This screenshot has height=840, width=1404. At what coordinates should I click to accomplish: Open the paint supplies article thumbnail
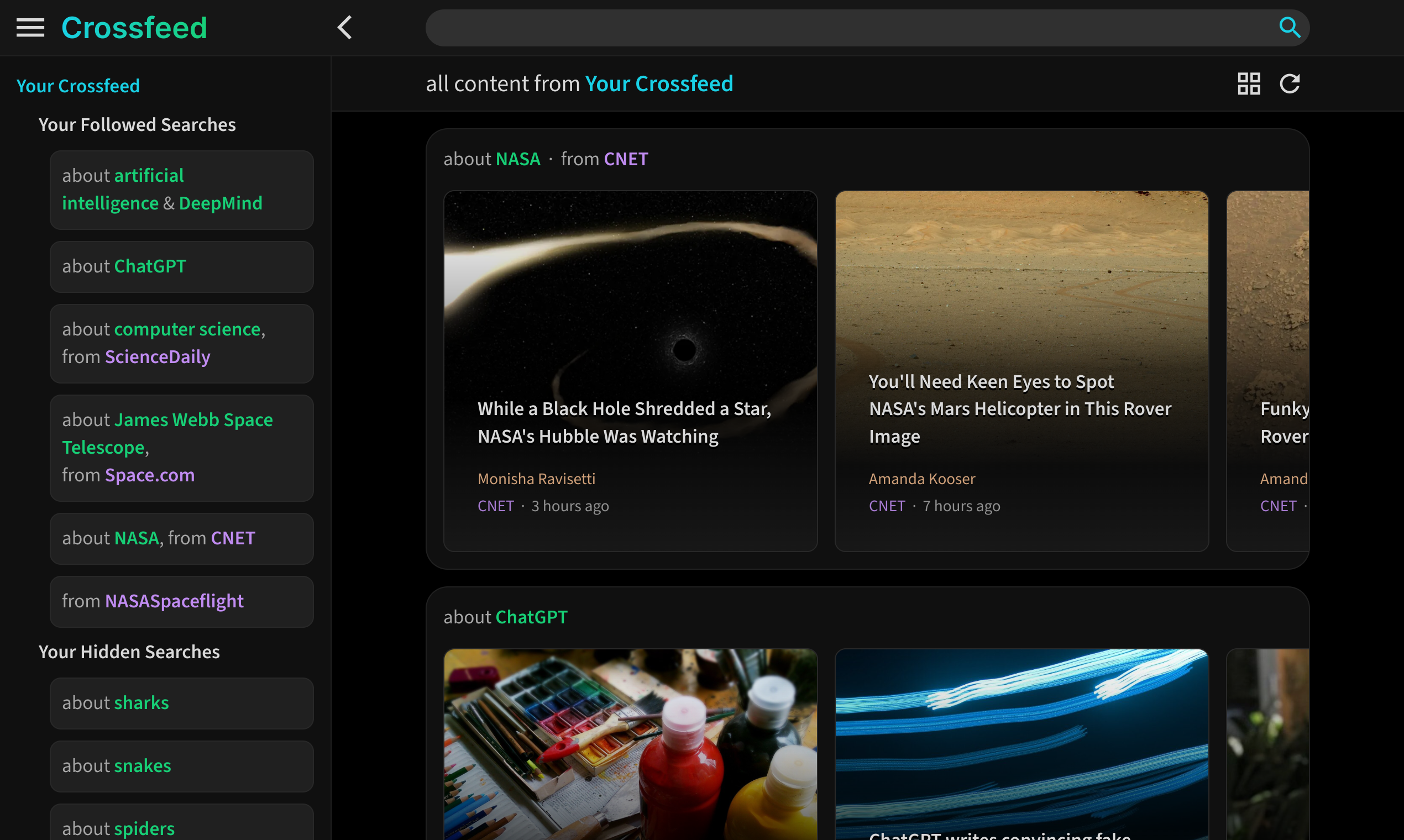pos(630,744)
